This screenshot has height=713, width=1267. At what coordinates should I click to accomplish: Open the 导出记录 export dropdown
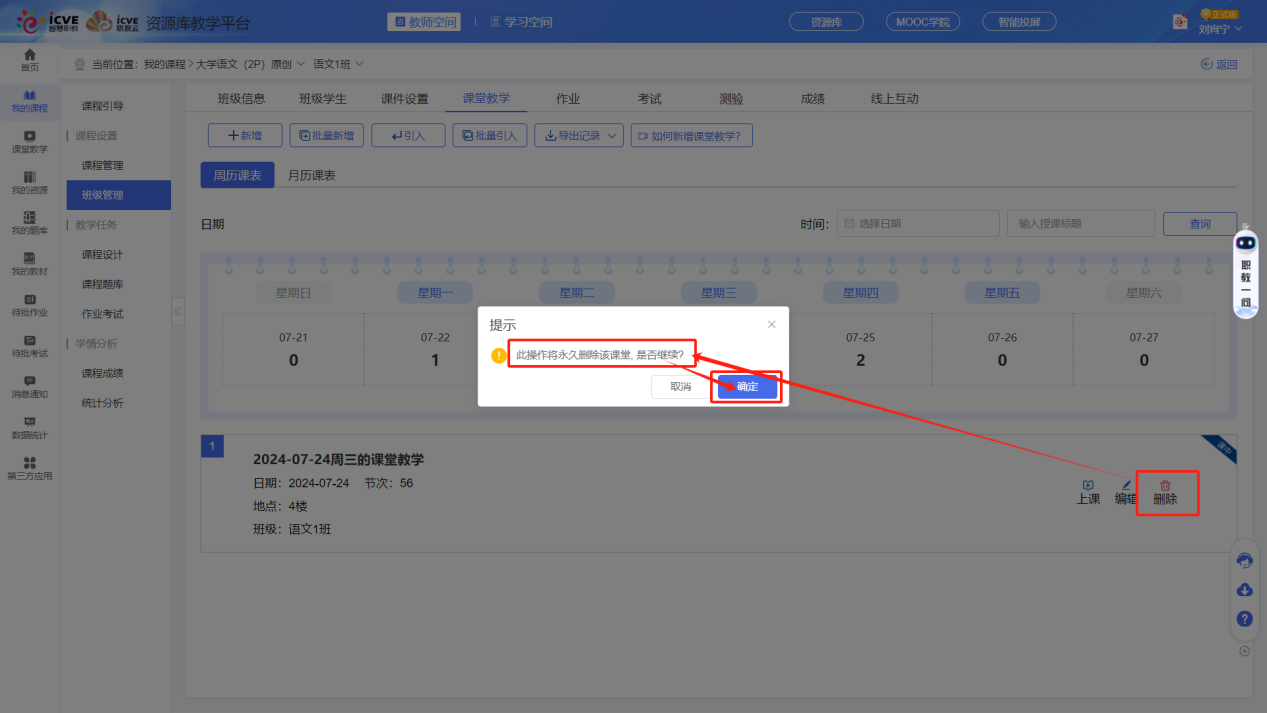[578, 135]
